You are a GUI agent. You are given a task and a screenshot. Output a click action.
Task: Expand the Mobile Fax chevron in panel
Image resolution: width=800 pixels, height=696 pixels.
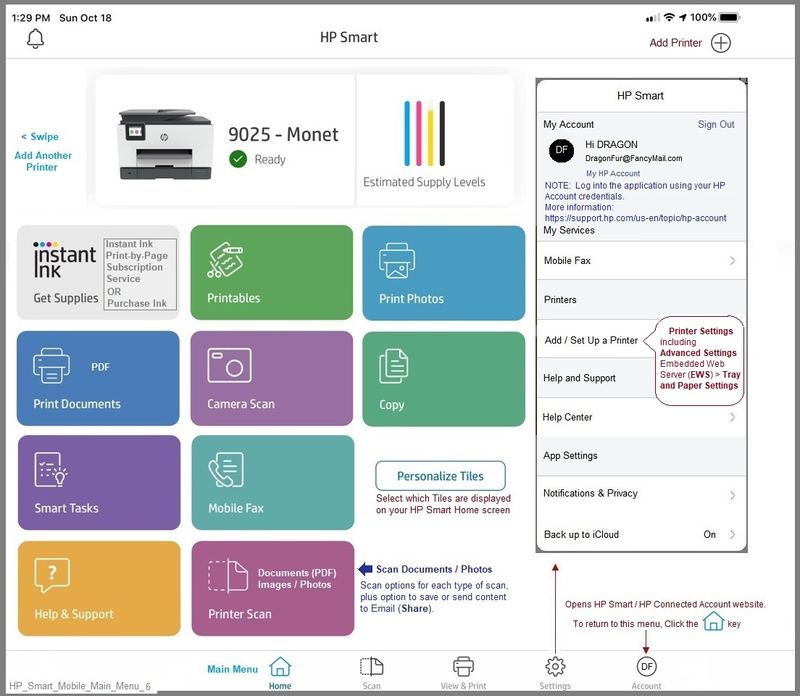733,261
